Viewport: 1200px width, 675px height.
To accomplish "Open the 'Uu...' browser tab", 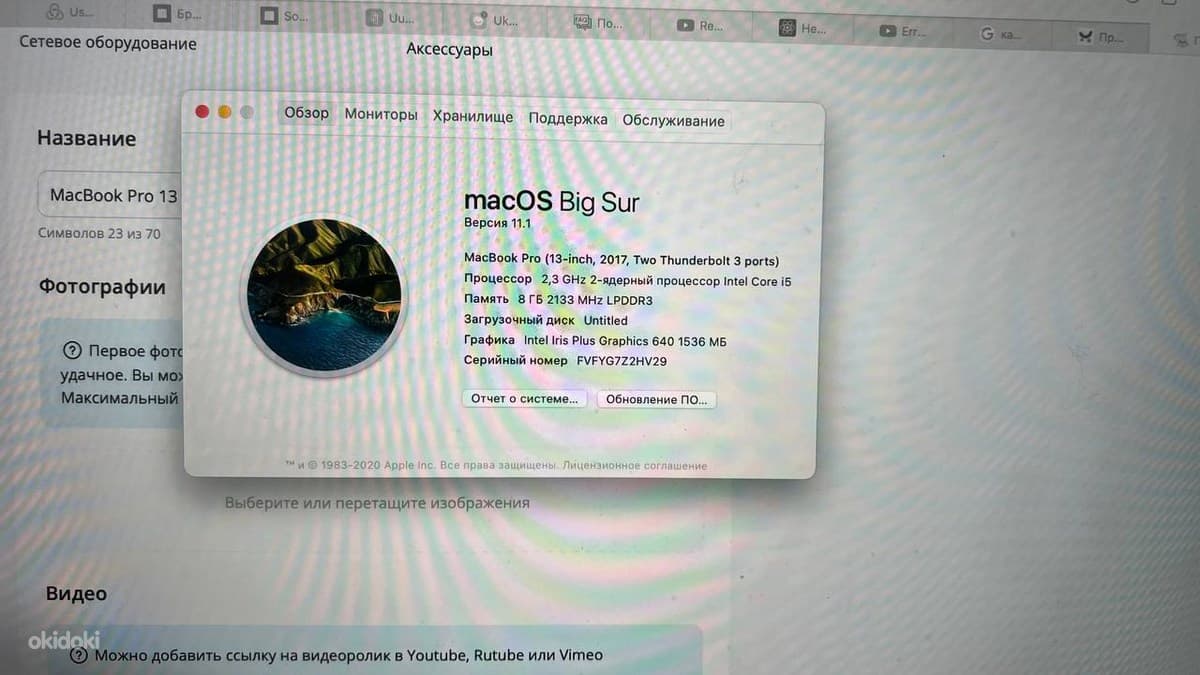I will tap(390, 18).
